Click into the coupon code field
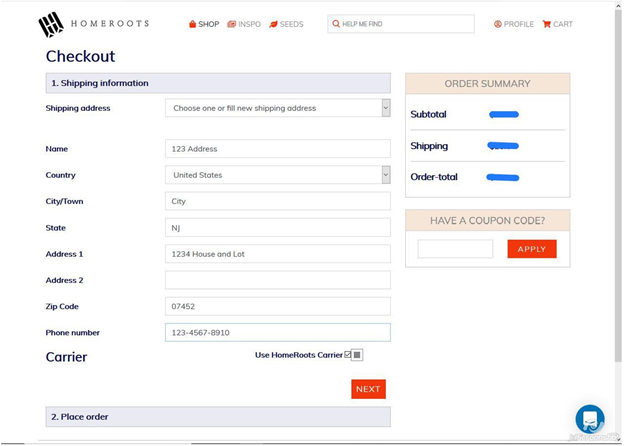This screenshot has width=629, height=446. 455,249
